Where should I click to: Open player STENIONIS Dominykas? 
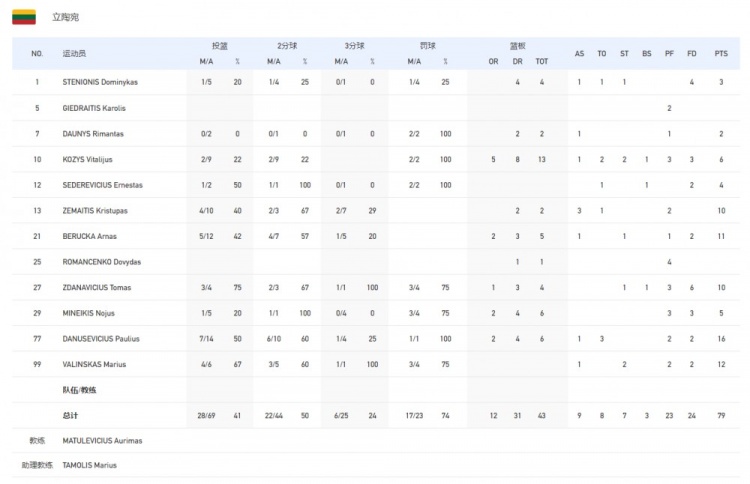98,82
